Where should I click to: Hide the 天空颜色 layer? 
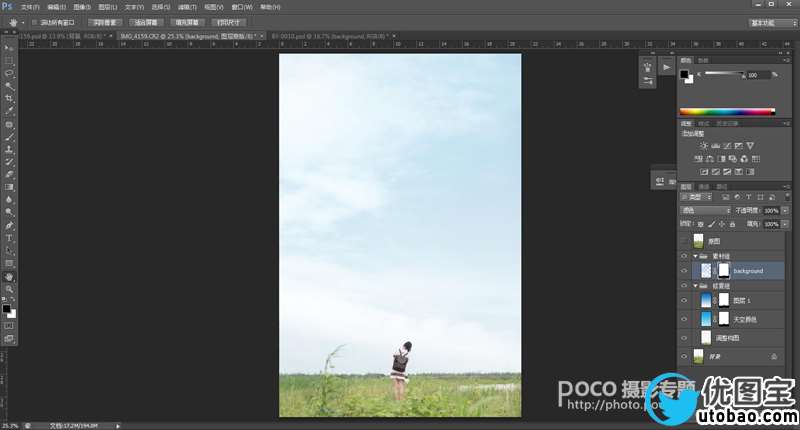pyautogui.click(x=684, y=319)
